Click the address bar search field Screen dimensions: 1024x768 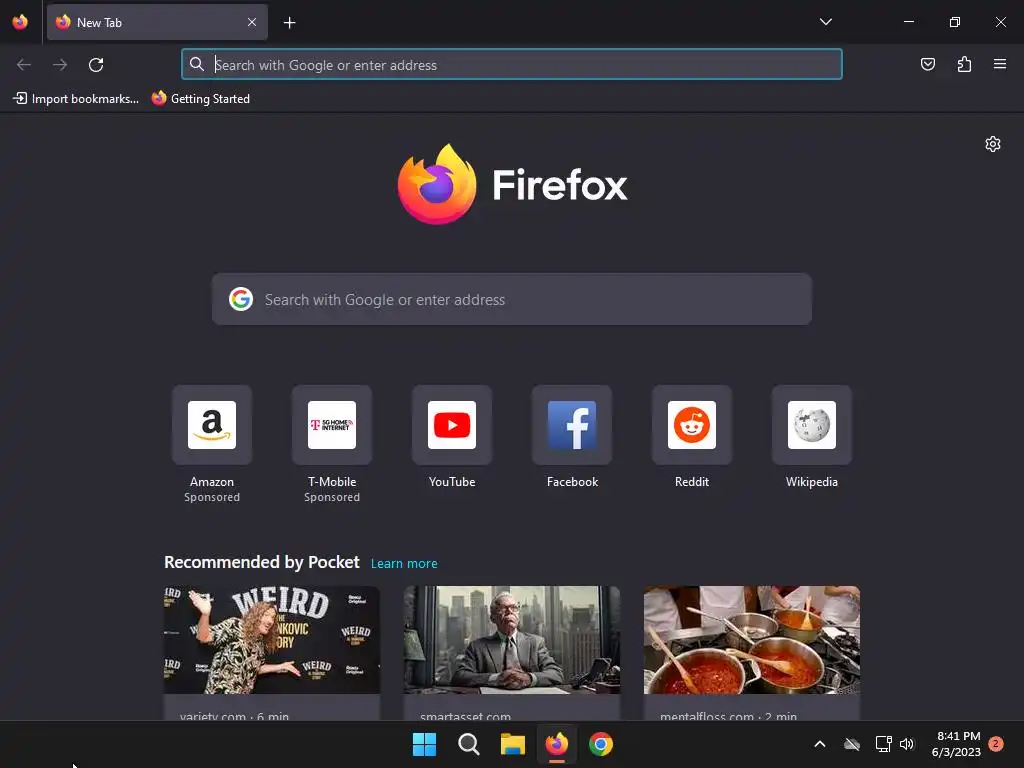click(x=512, y=65)
